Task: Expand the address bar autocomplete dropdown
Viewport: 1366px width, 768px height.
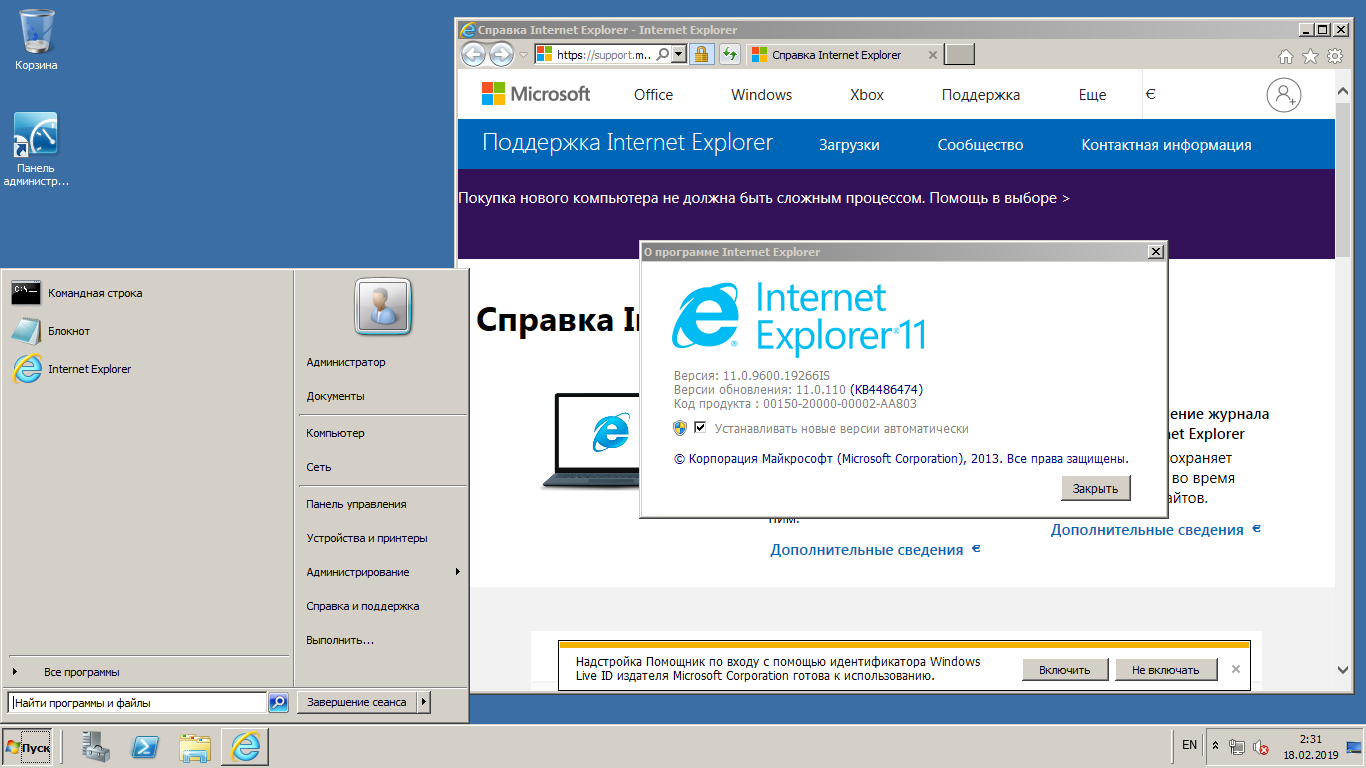Action: click(x=679, y=55)
